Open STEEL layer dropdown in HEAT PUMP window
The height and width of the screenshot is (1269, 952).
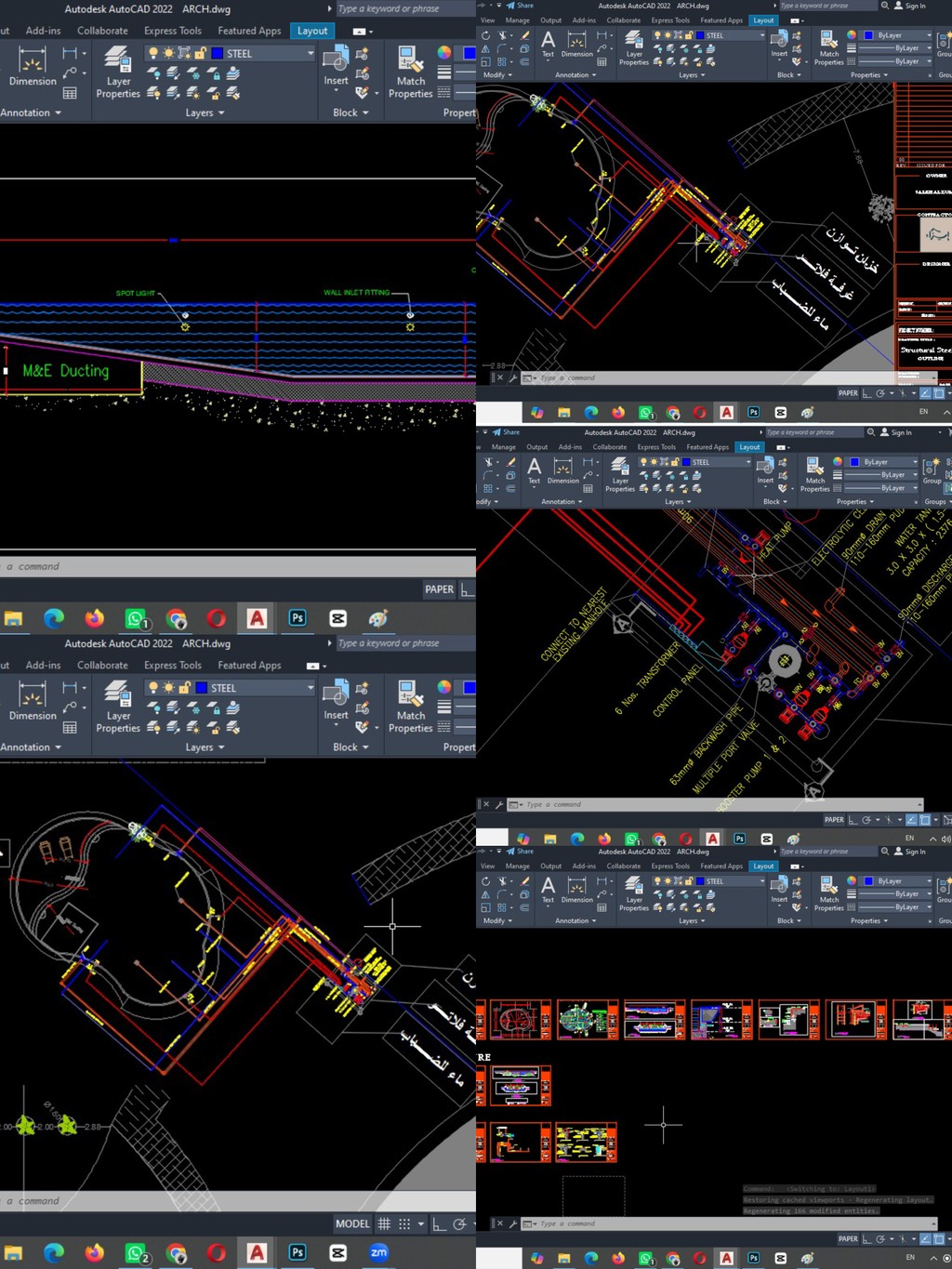(x=748, y=462)
